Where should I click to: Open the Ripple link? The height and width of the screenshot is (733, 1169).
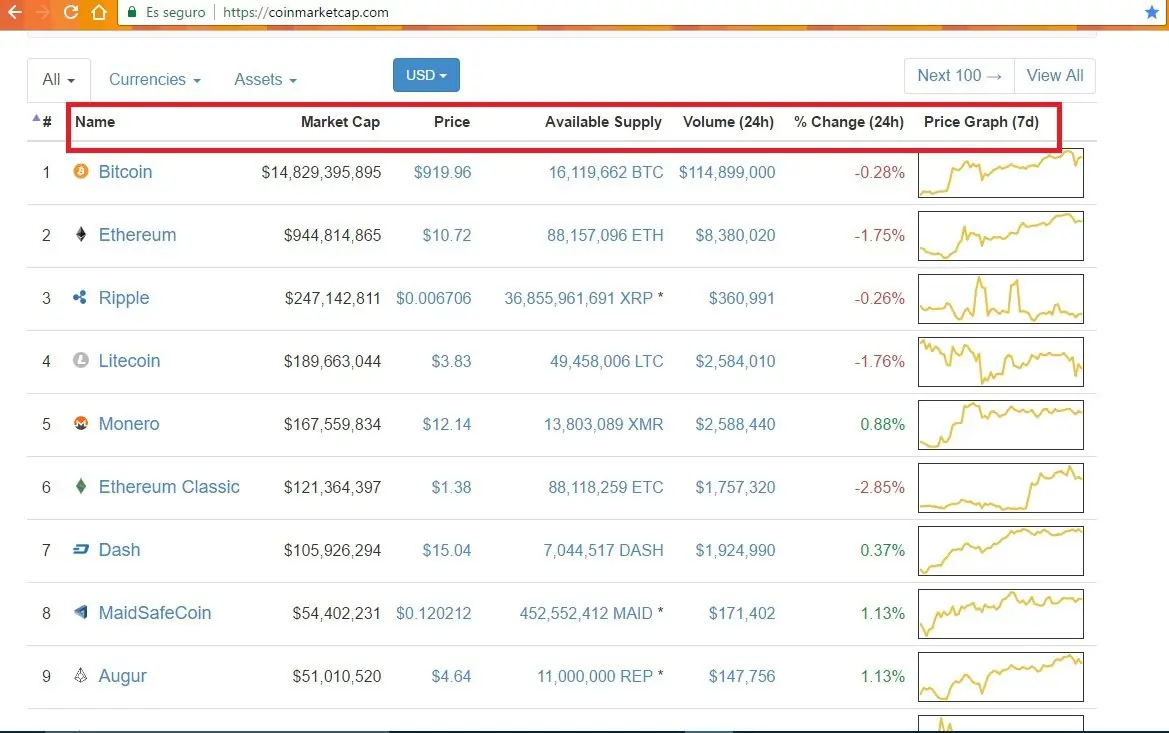(x=124, y=298)
